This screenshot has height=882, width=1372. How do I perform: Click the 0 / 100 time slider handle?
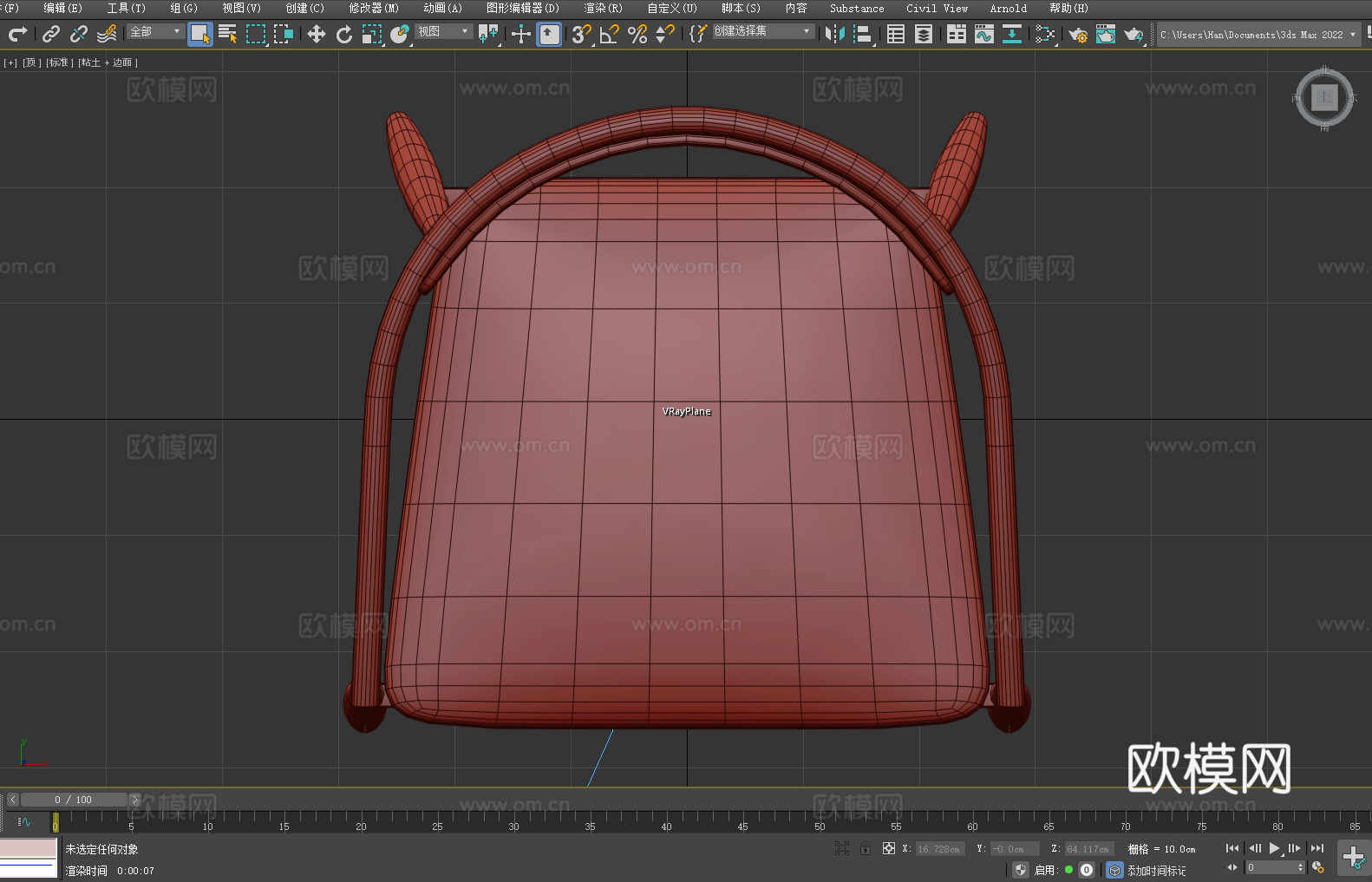[74, 800]
